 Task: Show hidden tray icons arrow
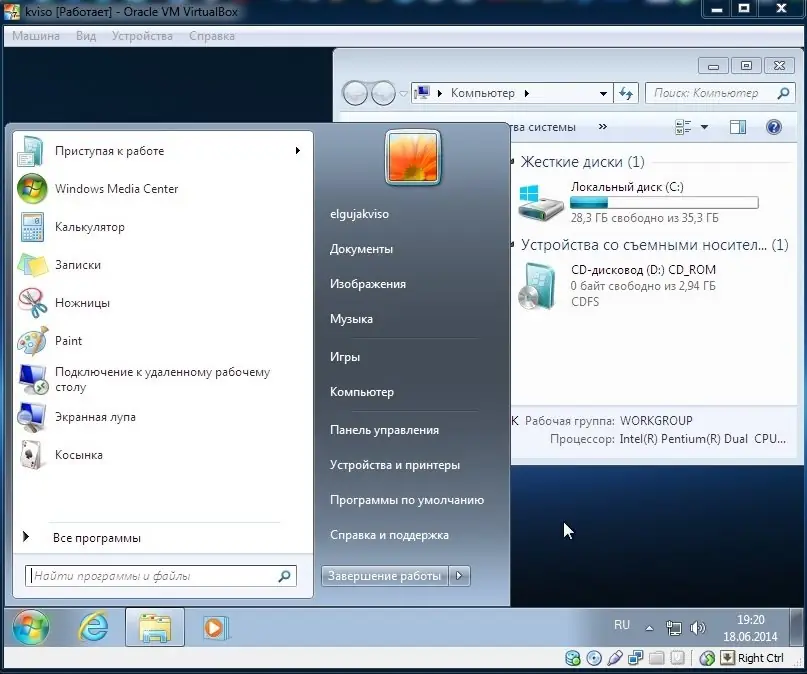pos(650,628)
